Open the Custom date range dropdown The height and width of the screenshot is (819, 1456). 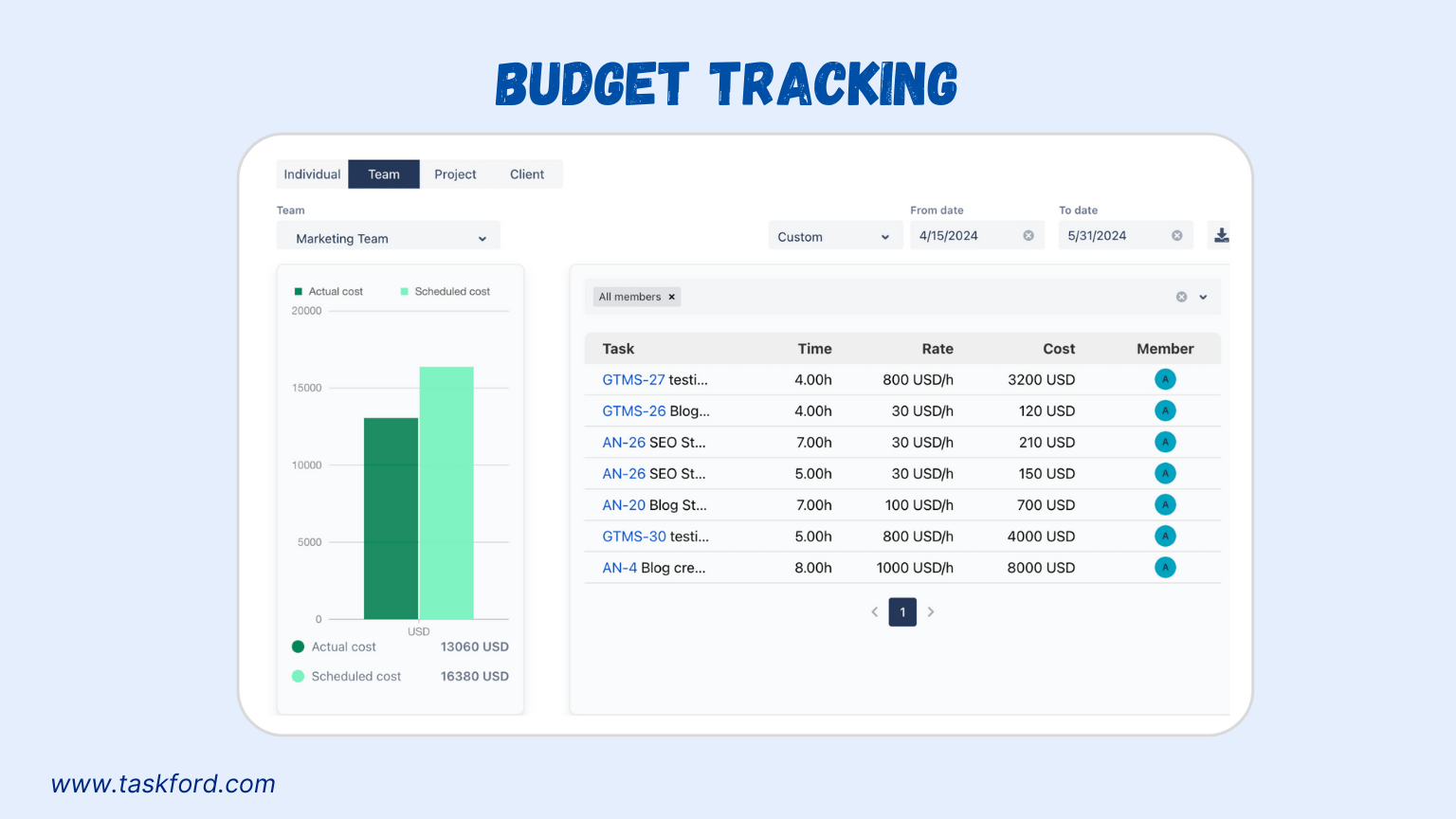pos(834,236)
